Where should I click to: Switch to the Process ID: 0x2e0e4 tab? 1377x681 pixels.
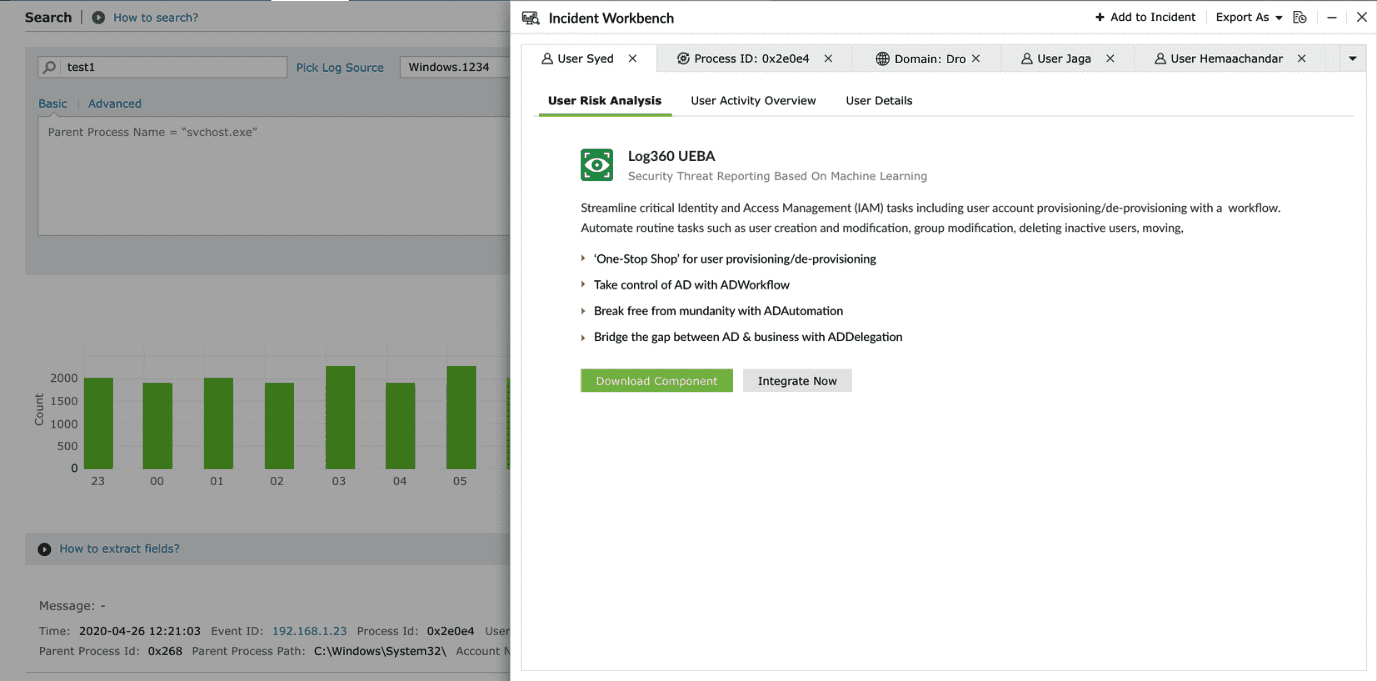(752, 59)
